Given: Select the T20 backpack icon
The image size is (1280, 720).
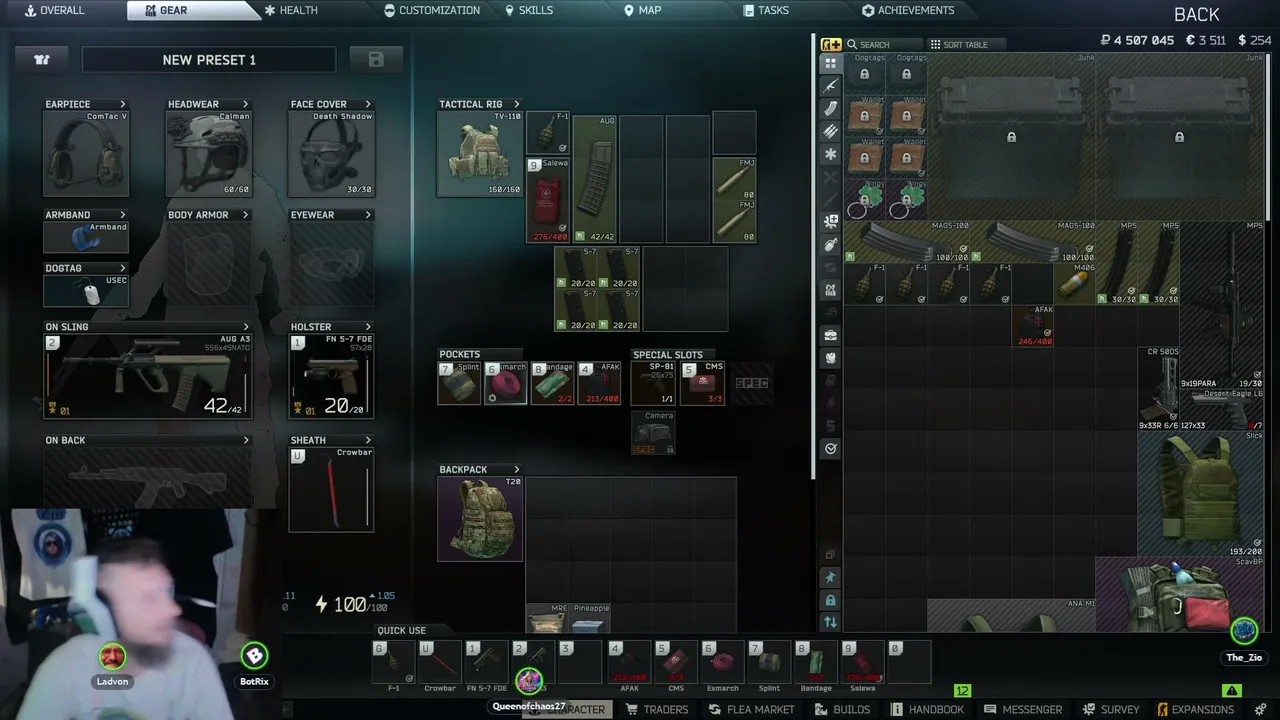Looking at the screenshot, I should click(x=480, y=519).
